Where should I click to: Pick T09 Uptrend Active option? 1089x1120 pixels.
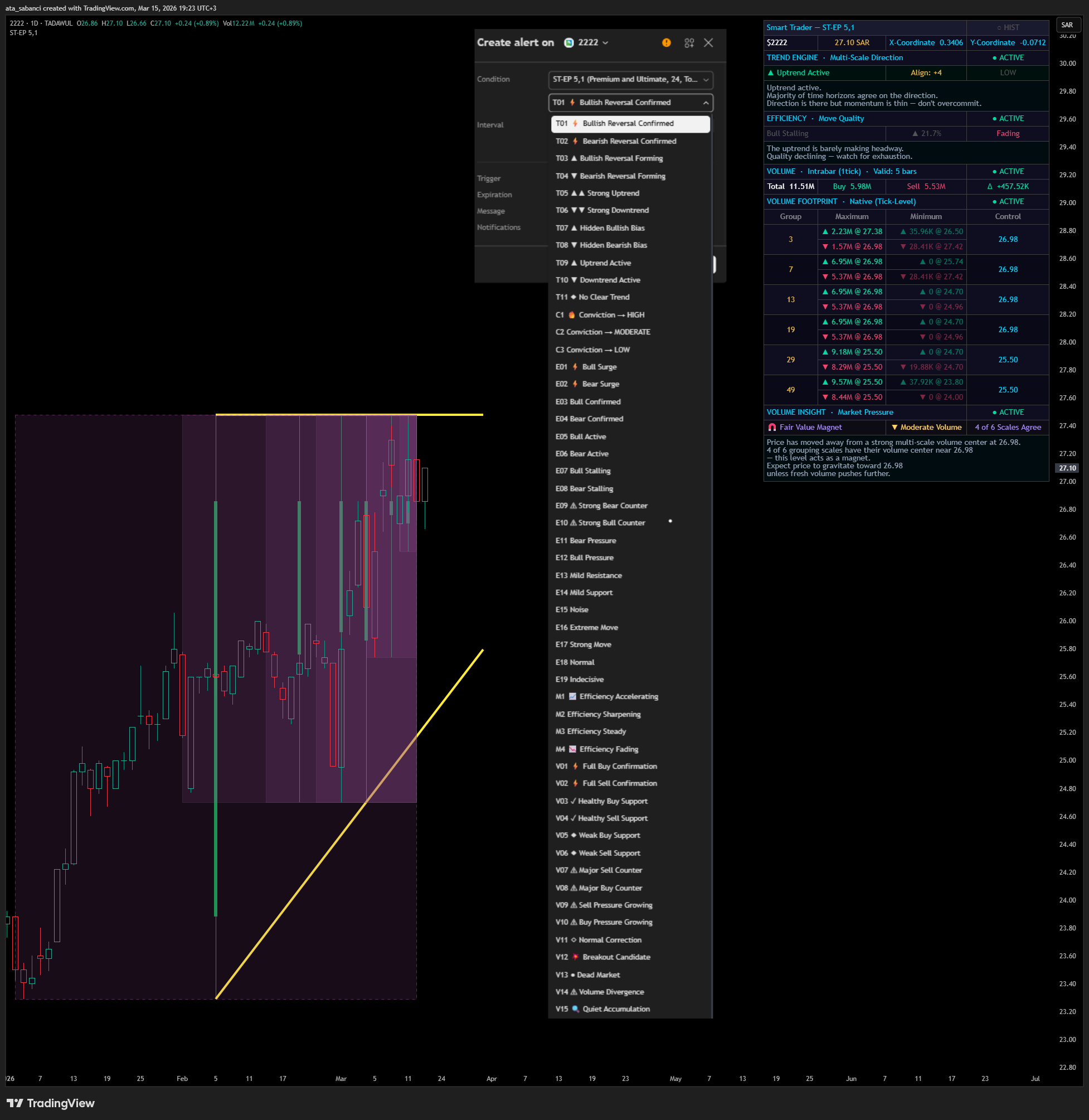630,263
